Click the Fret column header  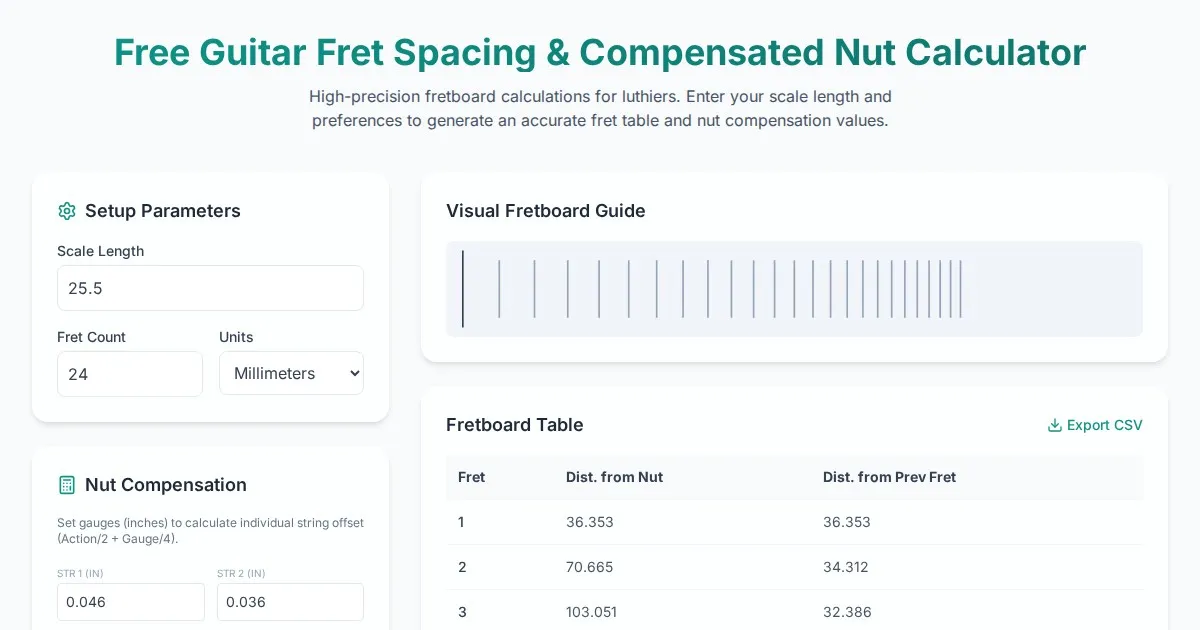[x=472, y=477]
